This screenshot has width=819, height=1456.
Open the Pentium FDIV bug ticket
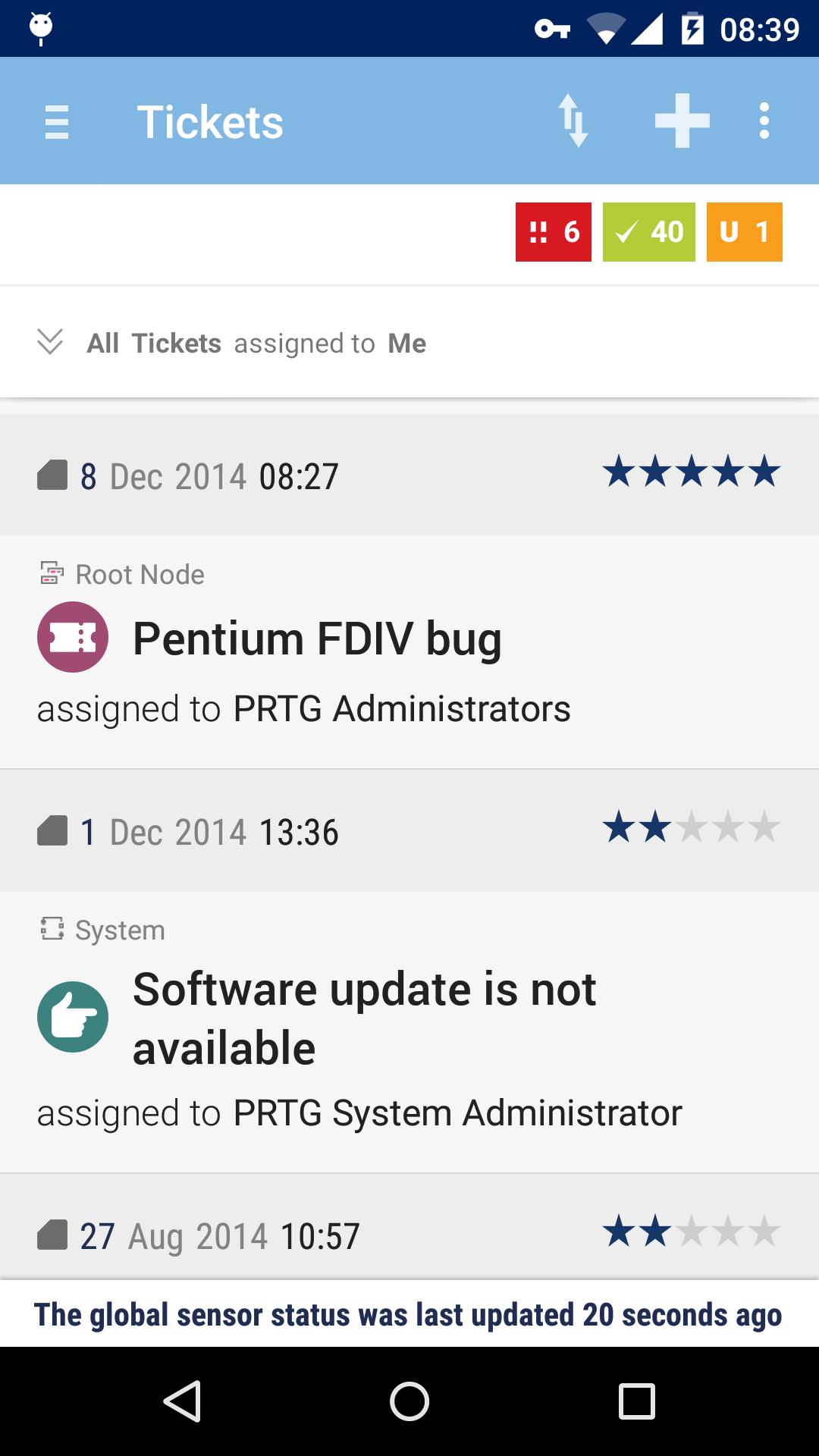point(317,639)
